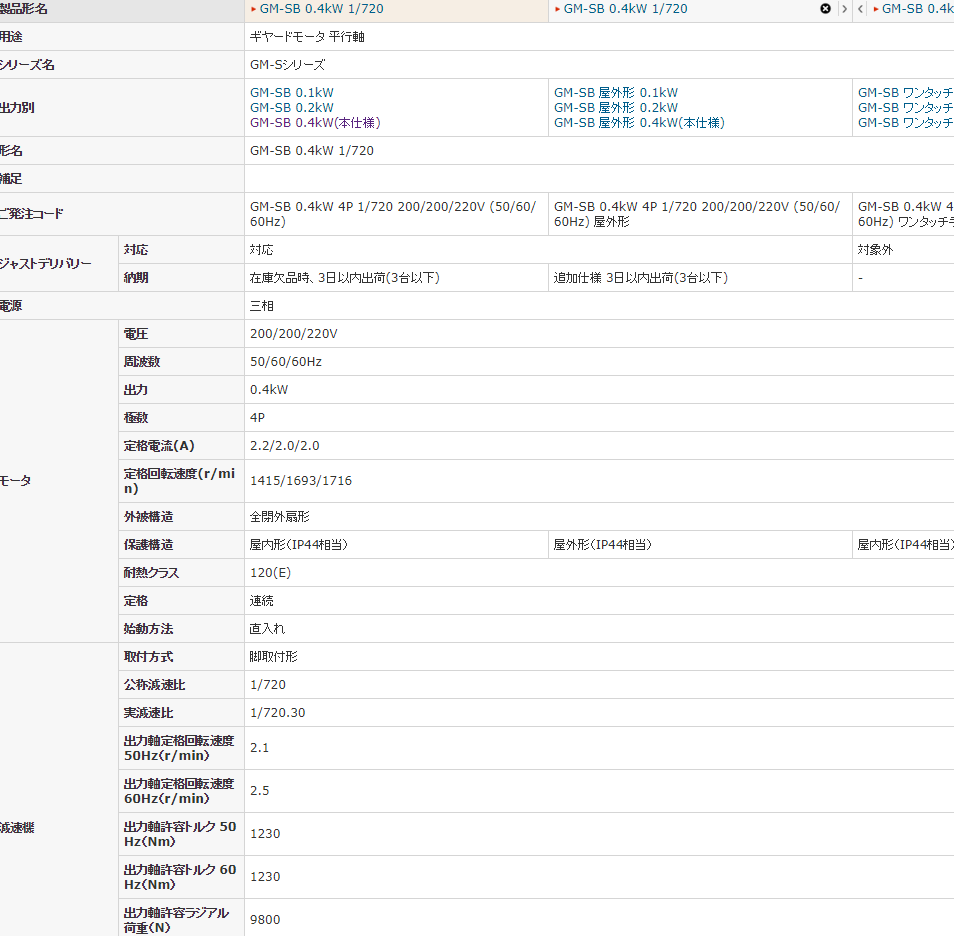This screenshot has width=954, height=936.
Task: Select GM-SB 0.2kW output link
Action: [291, 108]
